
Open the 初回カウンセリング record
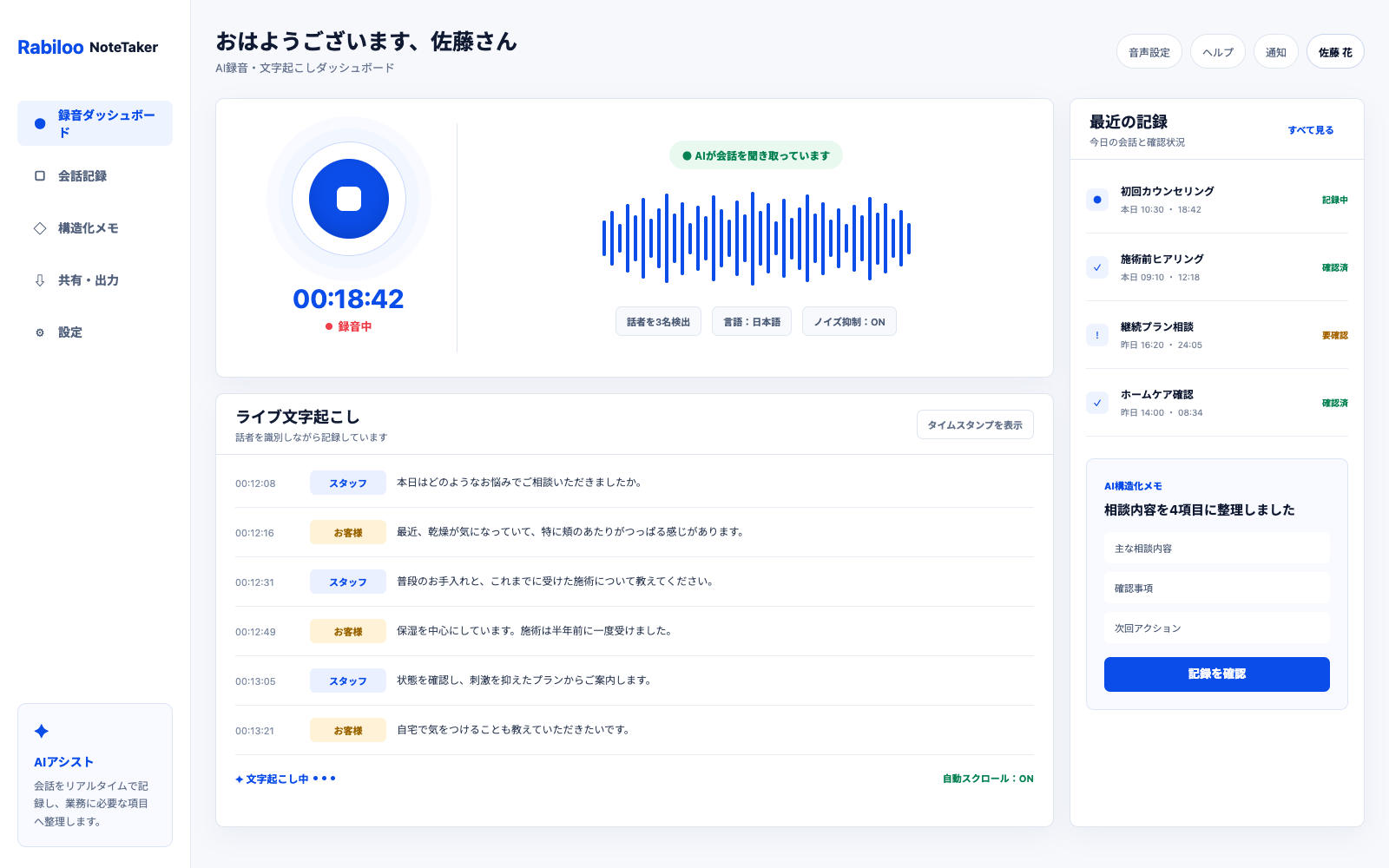point(1217,200)
